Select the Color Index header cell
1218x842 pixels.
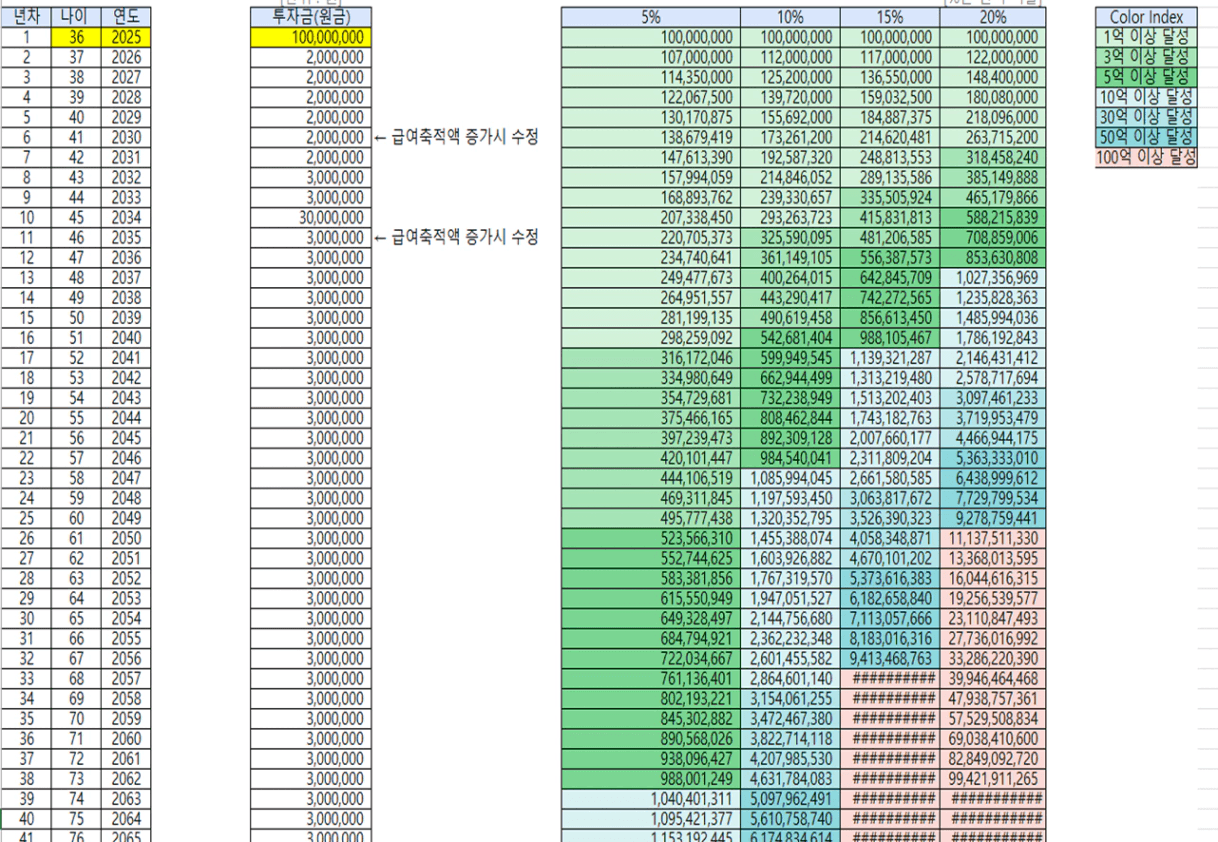(1146, 17)
